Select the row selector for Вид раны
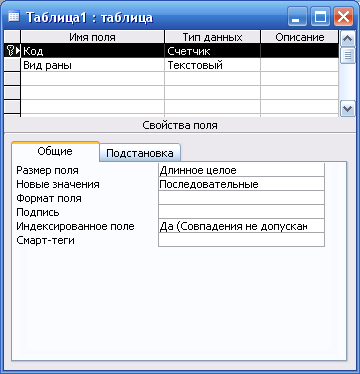Image resolution: width=360 pixels, height=374 pixels. tap(12, 65)
